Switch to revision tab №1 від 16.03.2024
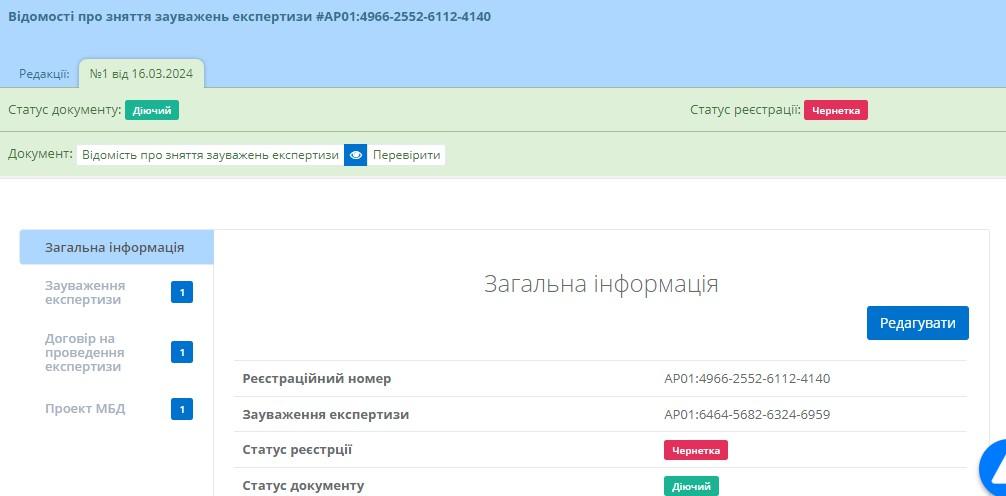The width and height of the screenshot is (1006, 496). 141,73
